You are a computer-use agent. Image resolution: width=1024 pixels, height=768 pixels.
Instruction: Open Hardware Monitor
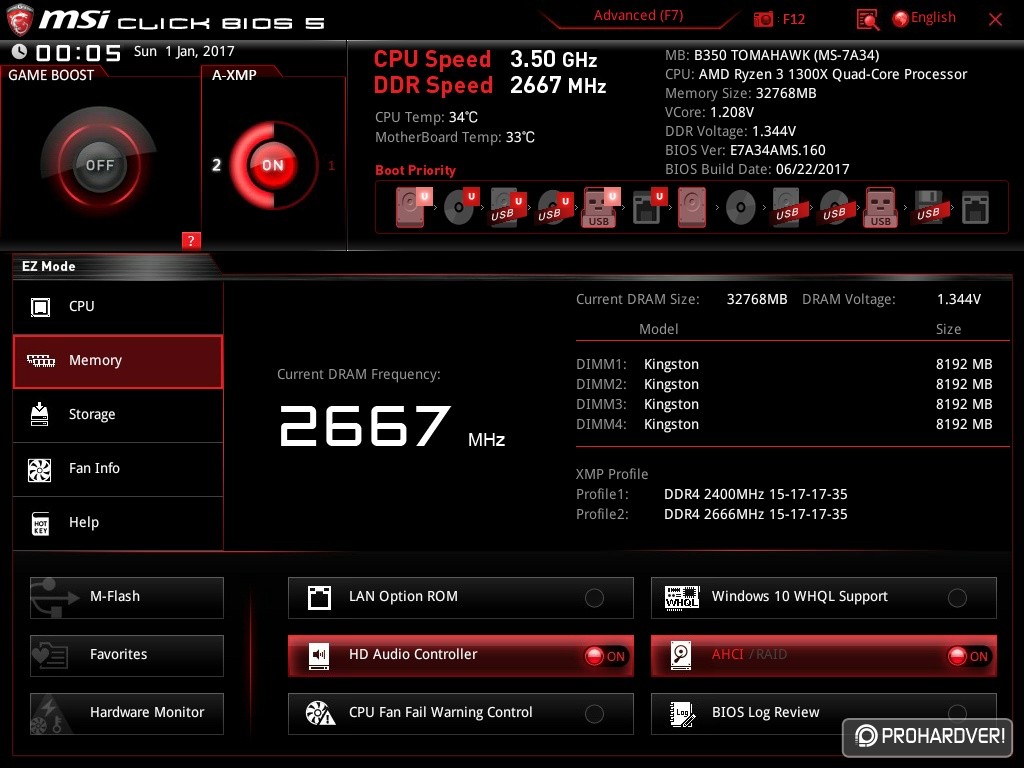tap(127, 713)
